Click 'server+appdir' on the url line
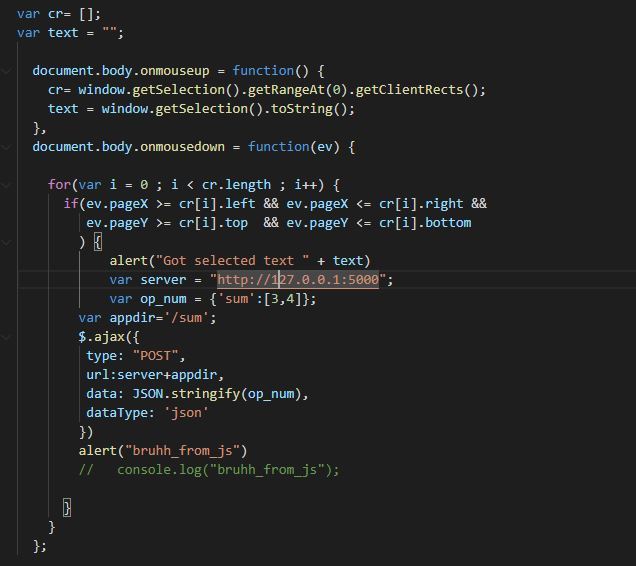This screenshot has width=636, height=566. [167, 374]
